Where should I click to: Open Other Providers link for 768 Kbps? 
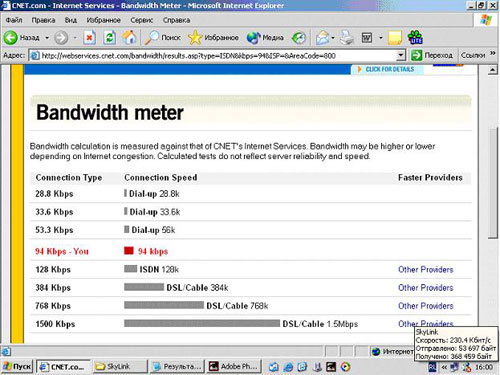[x=426, y=306]
